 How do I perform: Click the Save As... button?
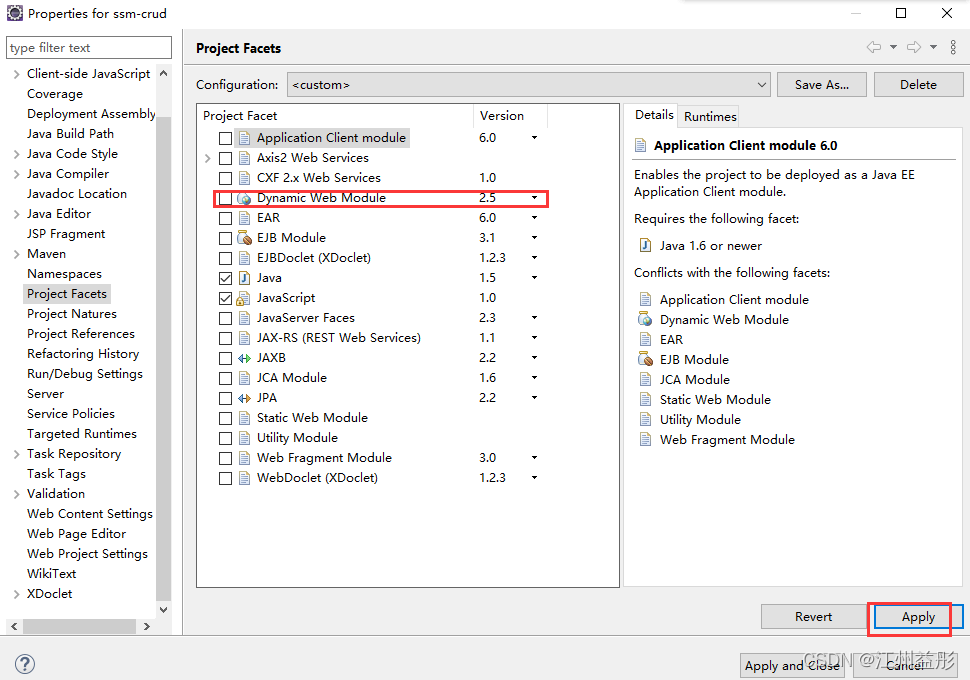pos(822,85)
